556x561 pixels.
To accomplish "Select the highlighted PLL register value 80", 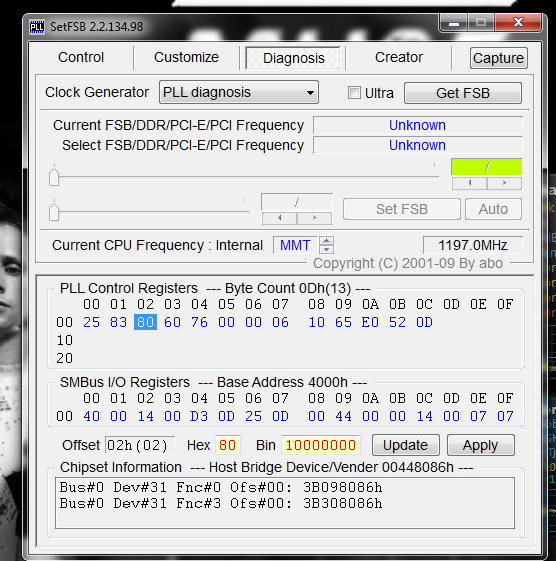I will (x=145, y=322).
